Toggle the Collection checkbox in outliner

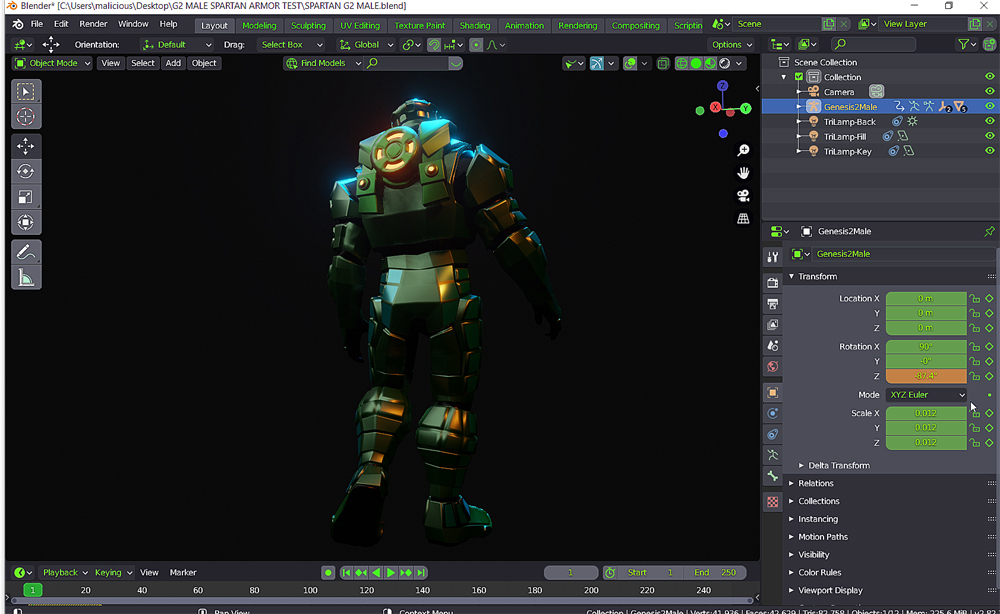[798, 77]
